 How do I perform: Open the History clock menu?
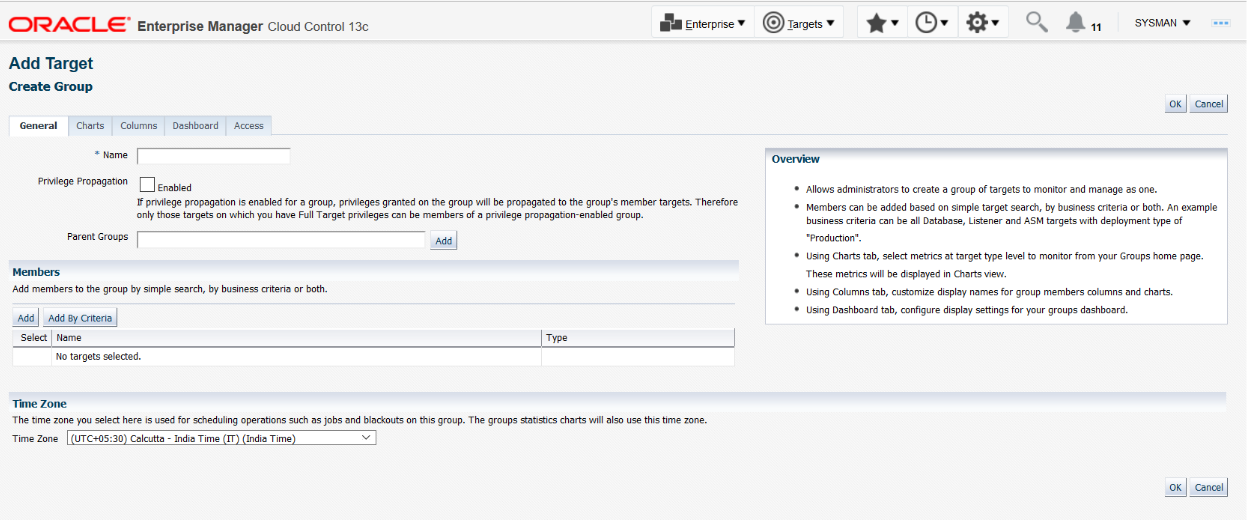932,23
